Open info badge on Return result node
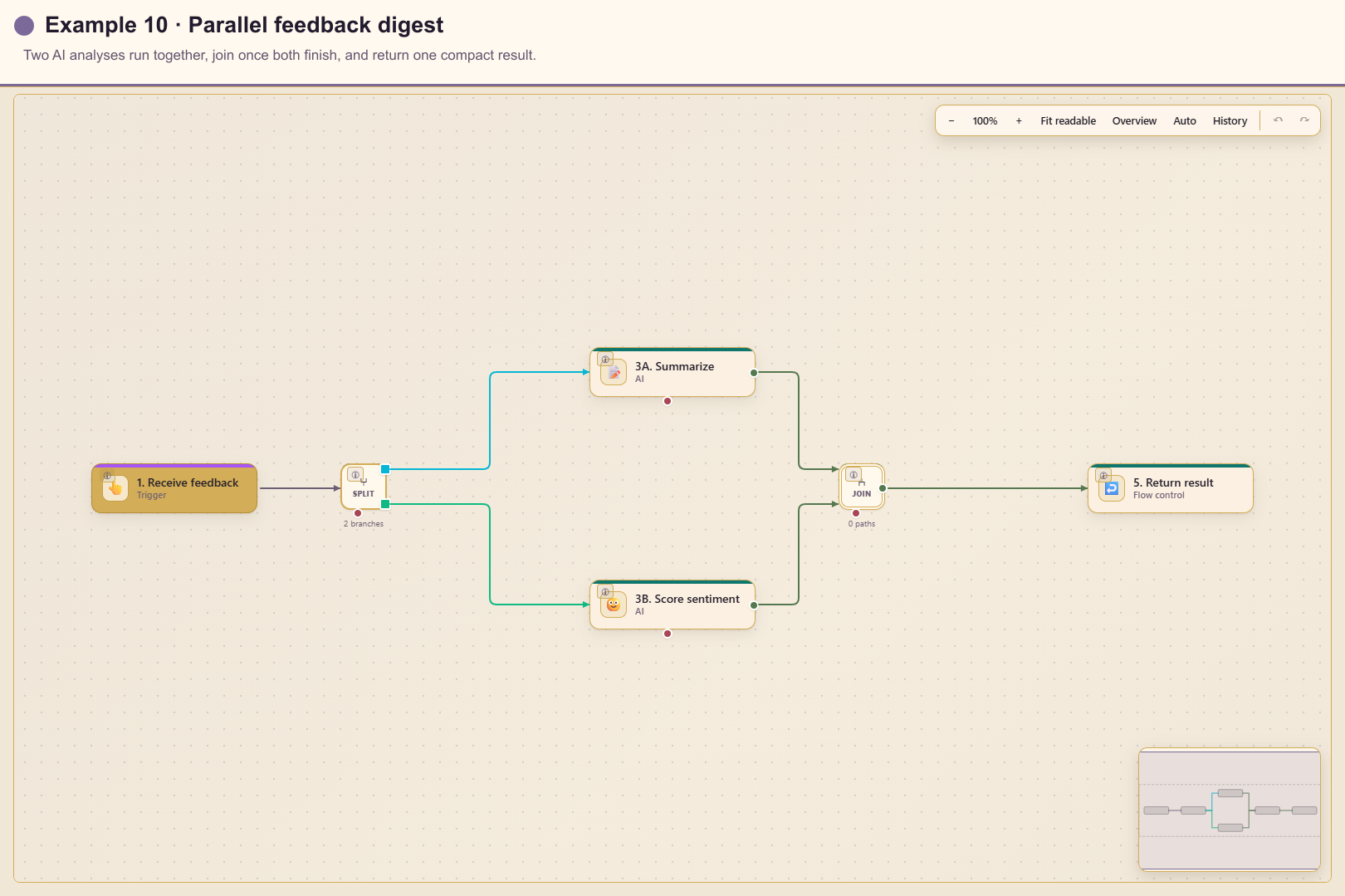The height and width of the screenshot is (896, 1345). tap(1103, 476)
